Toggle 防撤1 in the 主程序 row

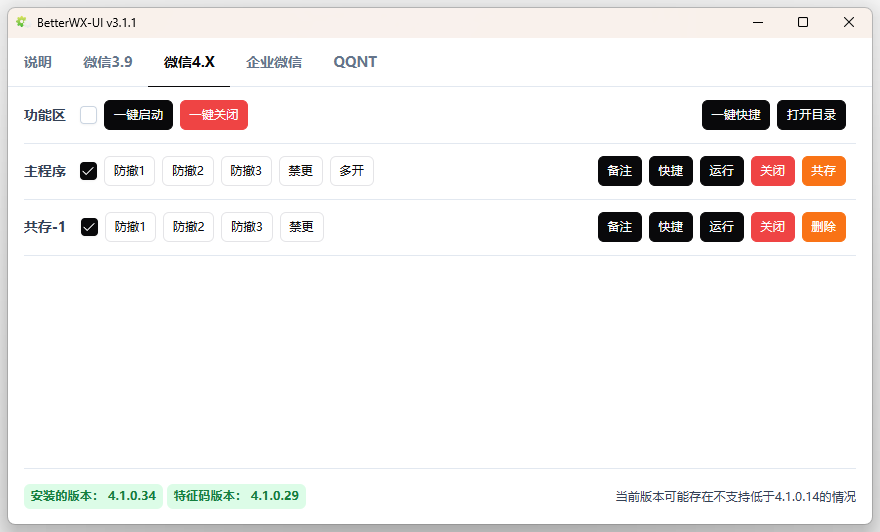pyautogui.click(x=130, y=171)
